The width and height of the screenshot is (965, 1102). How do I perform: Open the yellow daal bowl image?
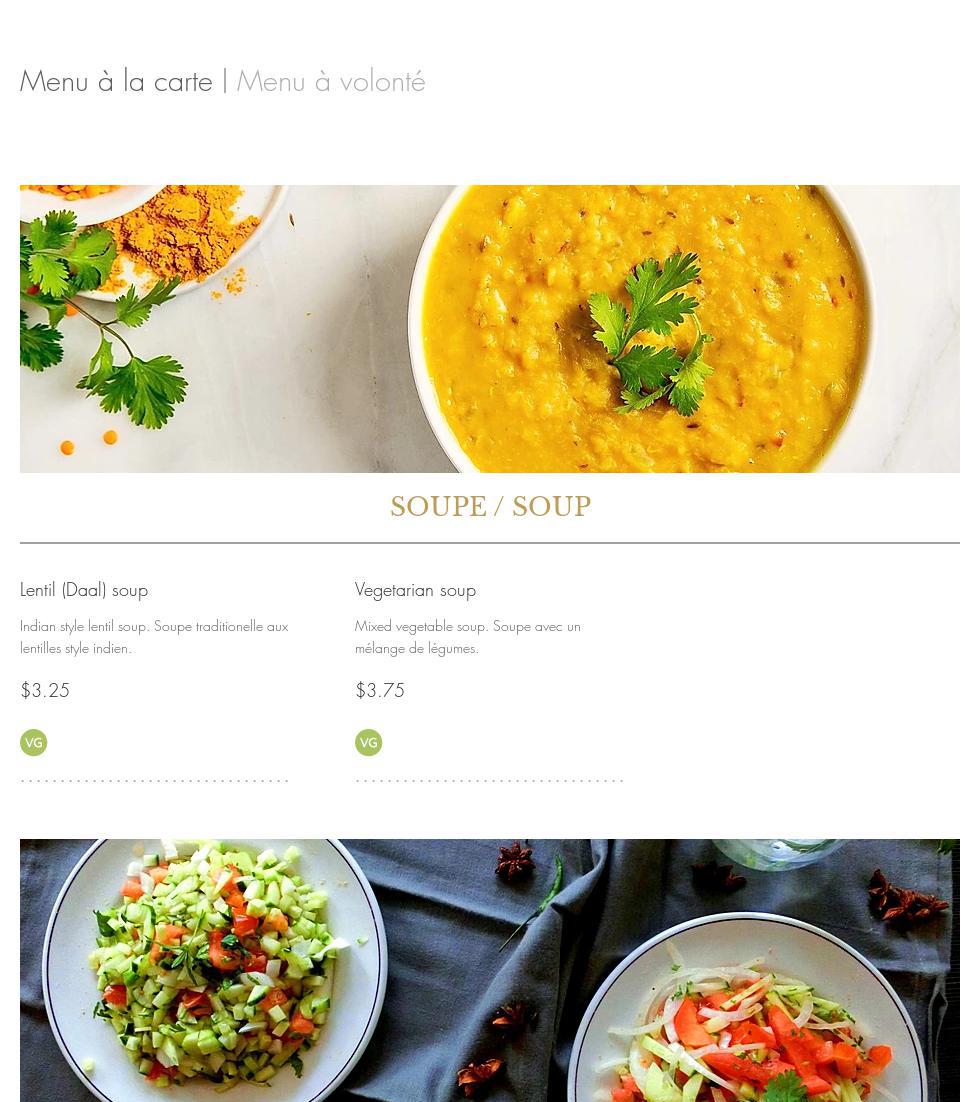click(641, 328)
